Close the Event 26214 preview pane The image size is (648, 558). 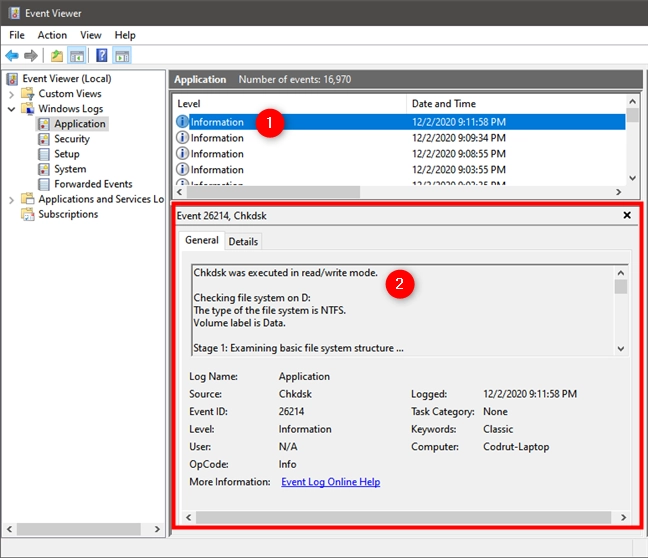pos(627,215)
